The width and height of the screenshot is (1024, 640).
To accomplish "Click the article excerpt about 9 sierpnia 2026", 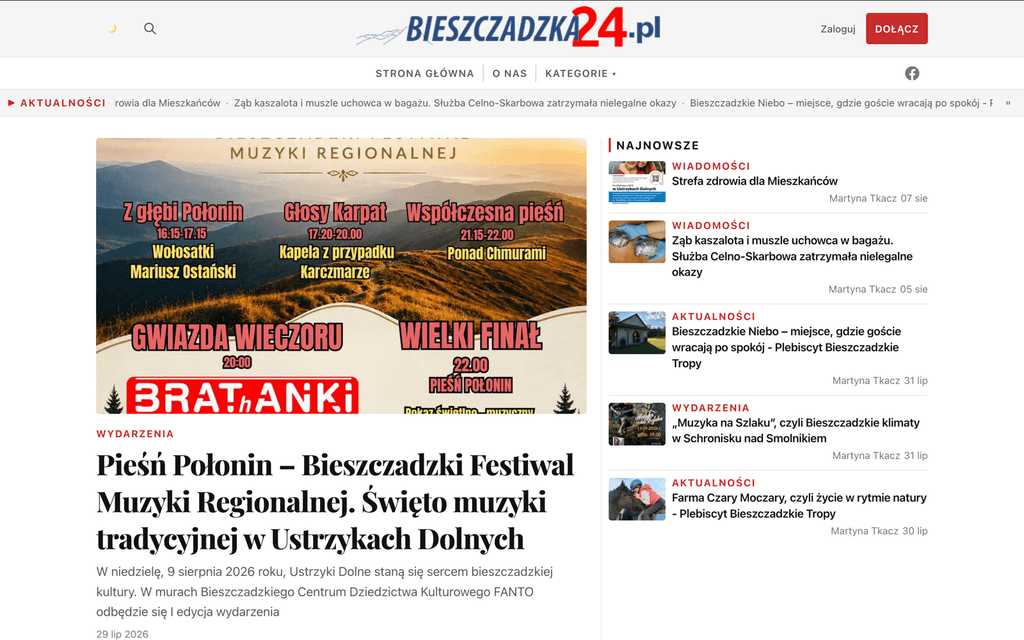I will point(325,592).
